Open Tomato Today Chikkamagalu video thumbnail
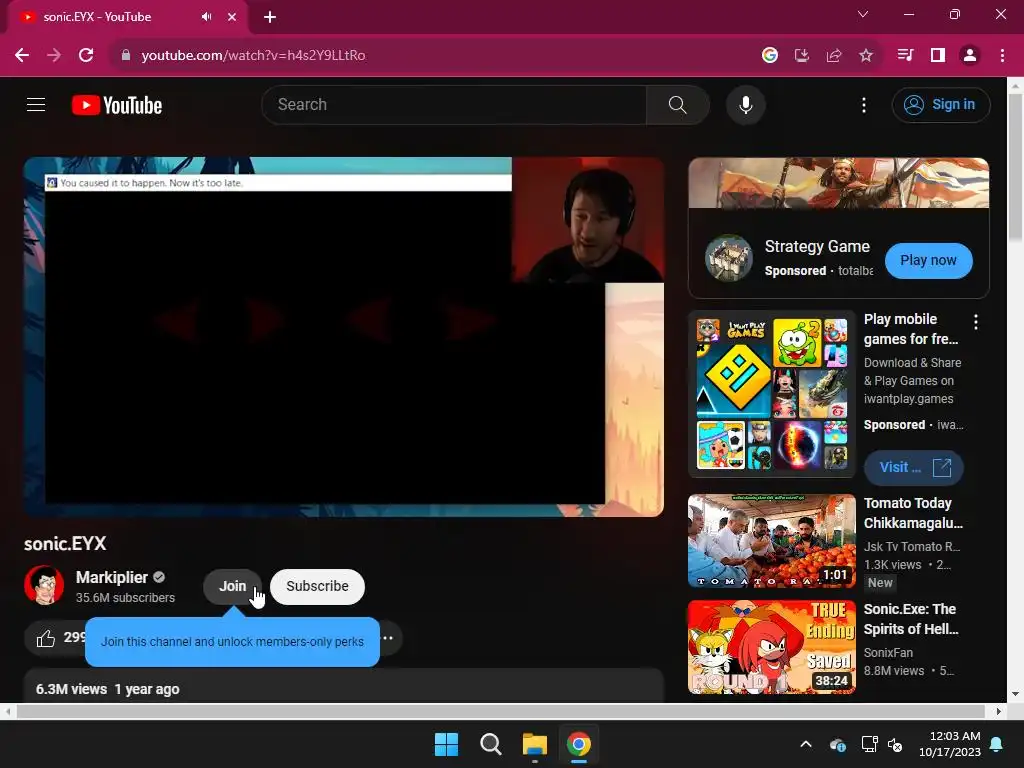Image resolution: width=1024 pixels, height=768 pixels. coord(772,541)
